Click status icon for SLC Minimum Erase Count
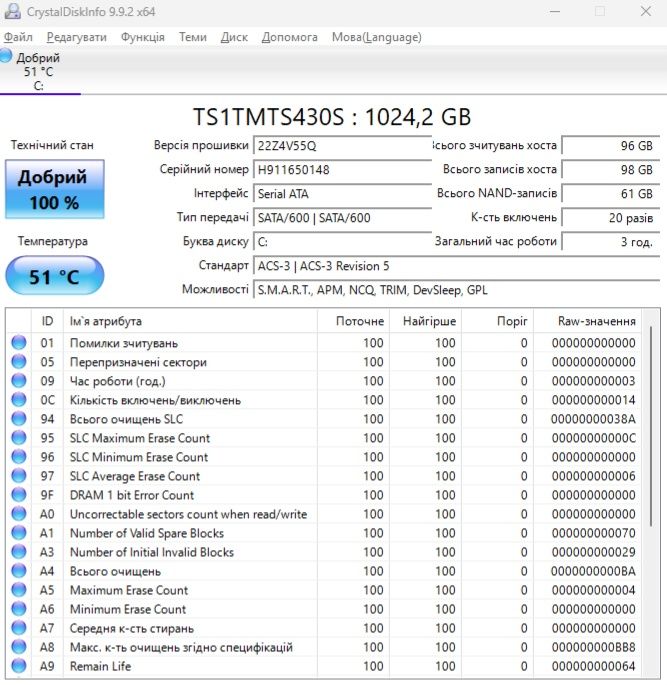Screen dimensions: 667x685 coord(19,457)
